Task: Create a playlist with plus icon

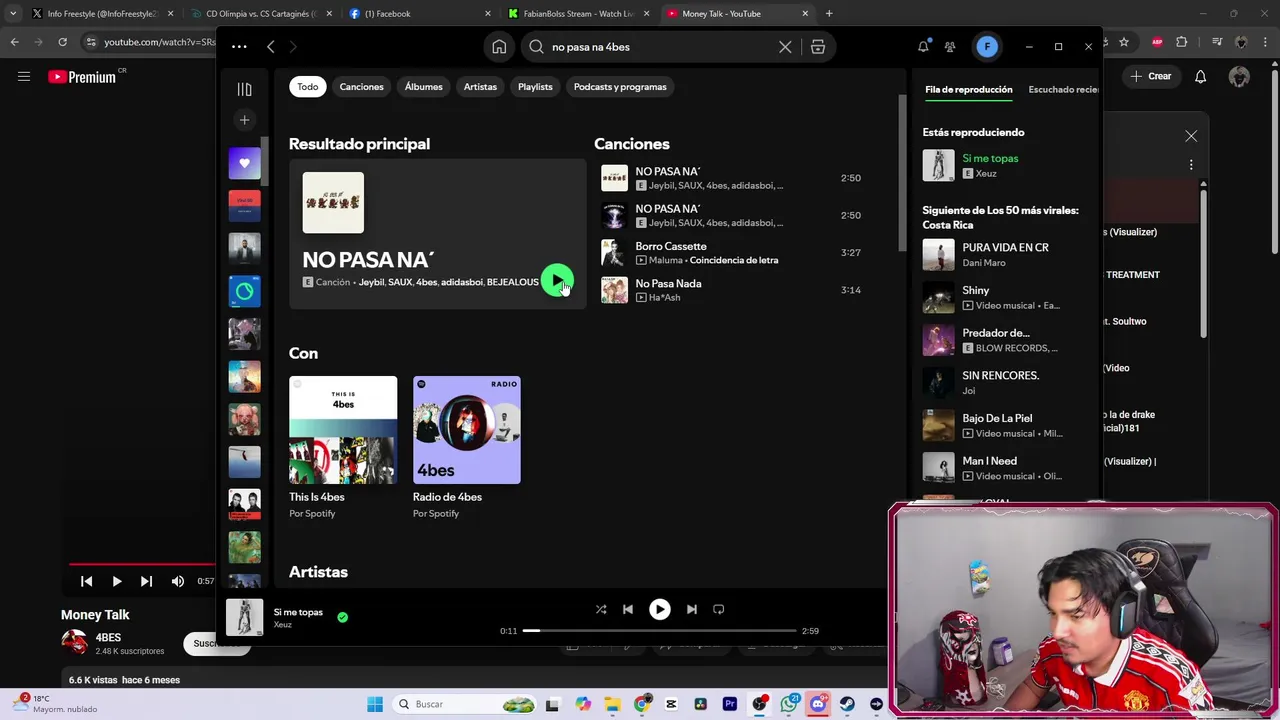Action: [x=244, y=120]
